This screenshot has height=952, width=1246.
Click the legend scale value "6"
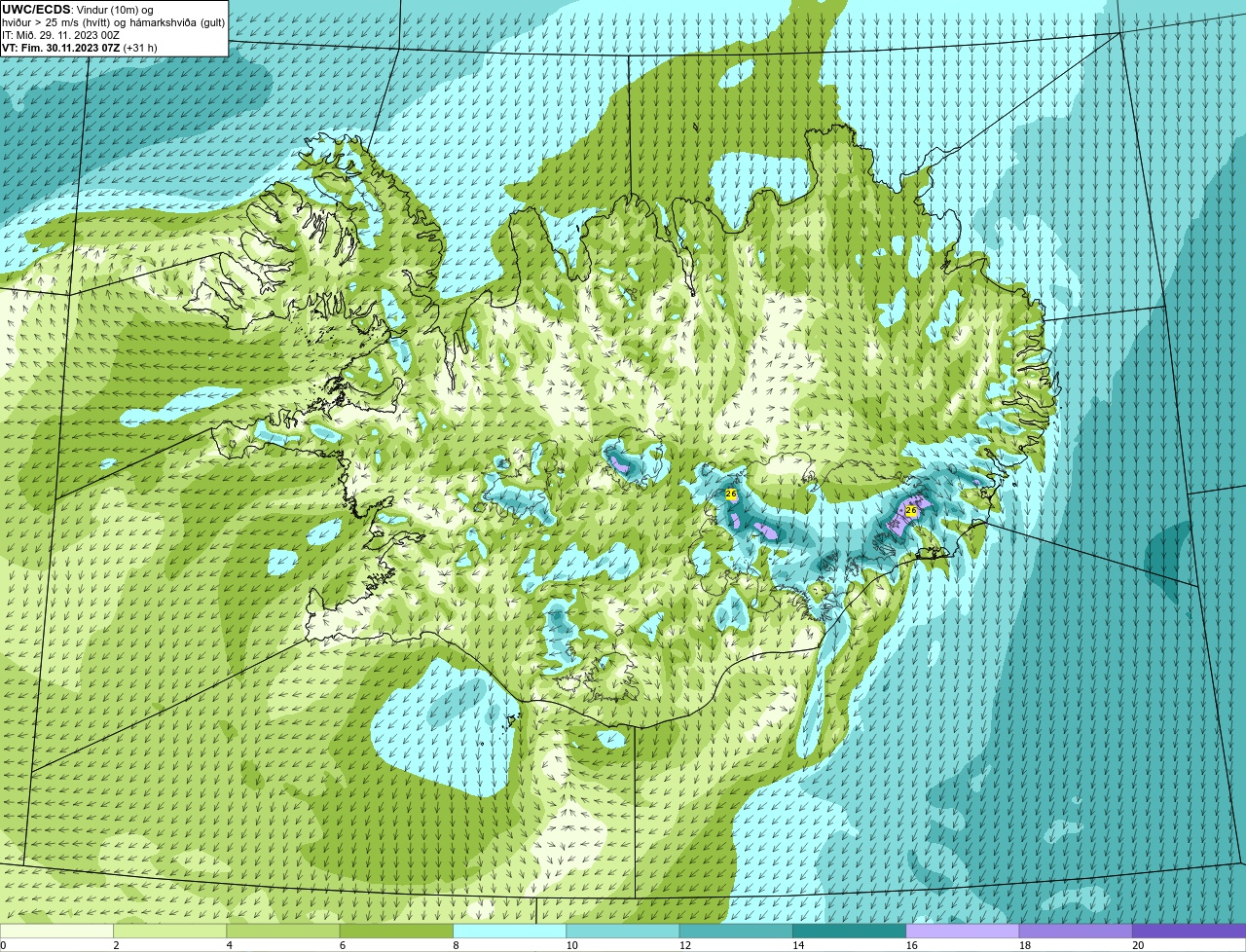coord(343,945)
